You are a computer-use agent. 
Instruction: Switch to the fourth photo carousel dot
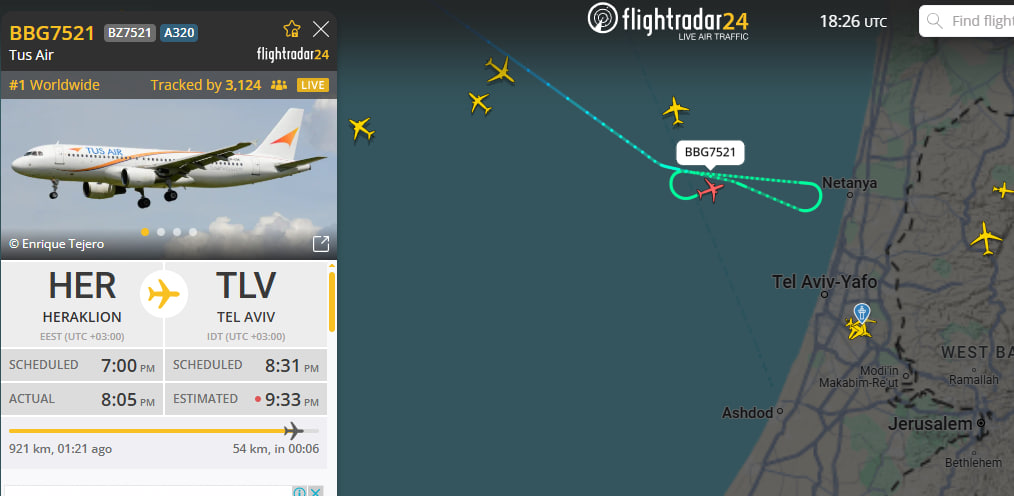pyautogui.click(x=193, y=232)
